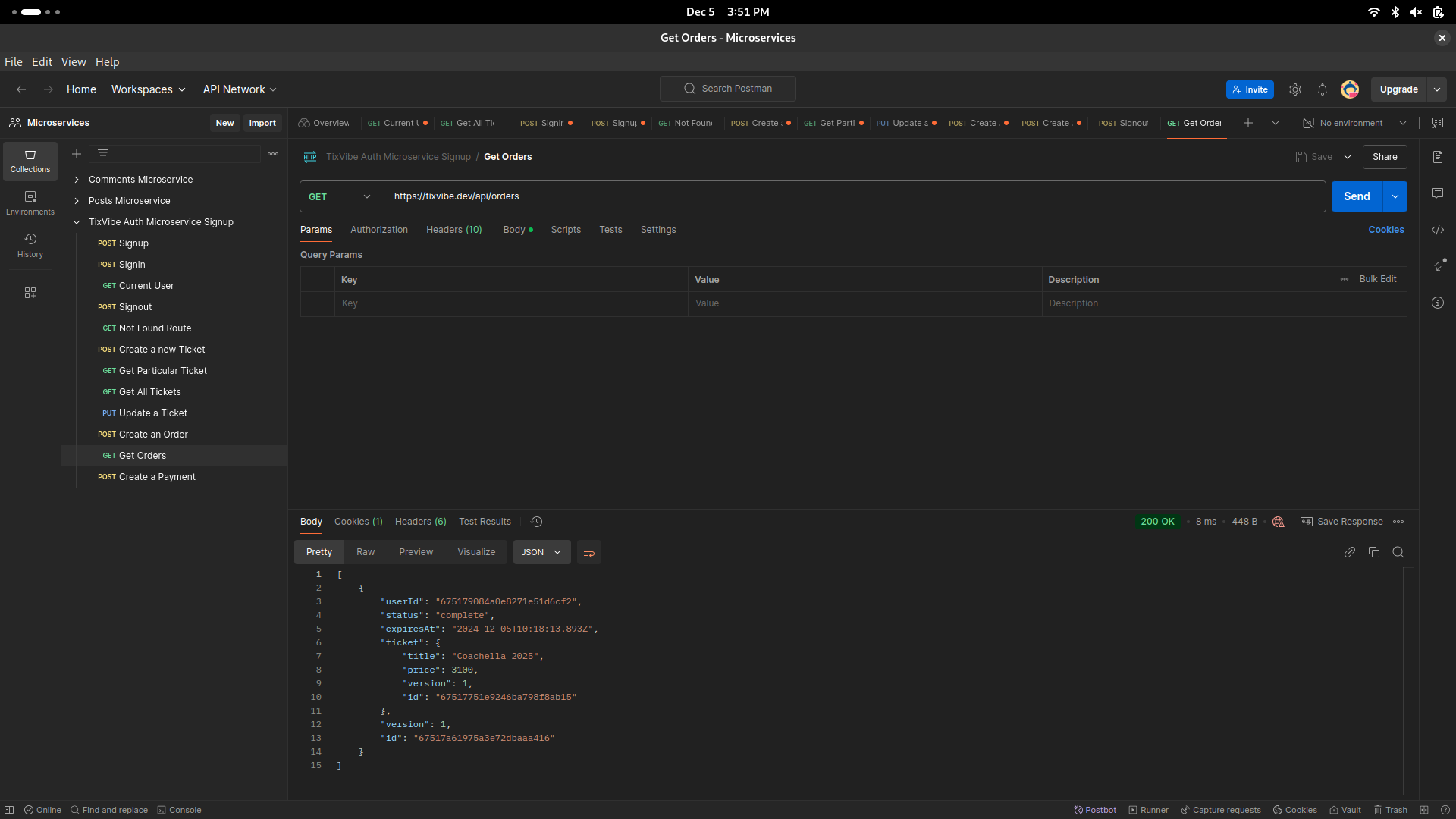Viewport: 1456px width, 819px height.
Task: Open the settings gear icon
Action: pos(1295,89)
